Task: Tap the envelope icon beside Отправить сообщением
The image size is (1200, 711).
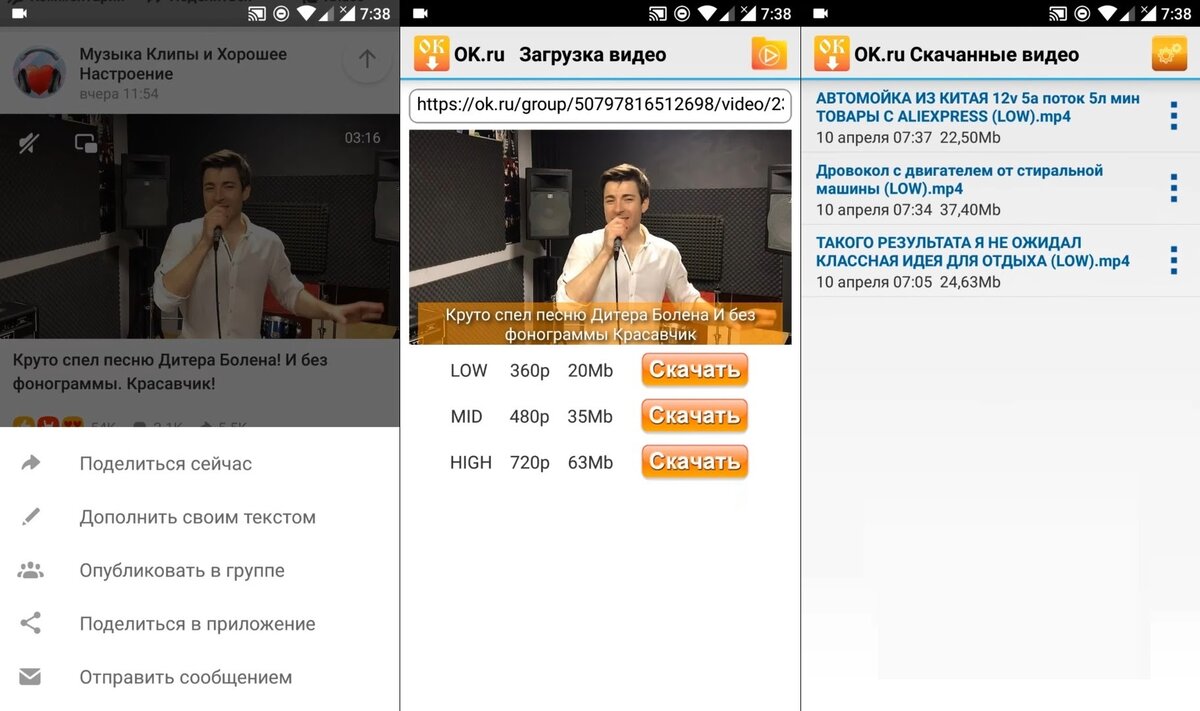Action: (31, 677)
